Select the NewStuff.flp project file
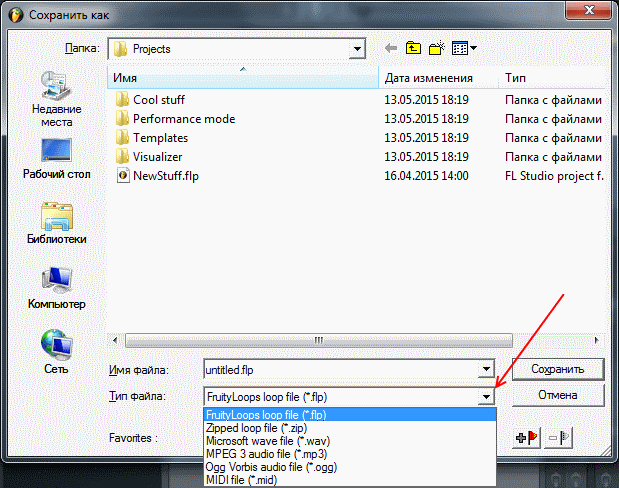 (x=167, y=174)
